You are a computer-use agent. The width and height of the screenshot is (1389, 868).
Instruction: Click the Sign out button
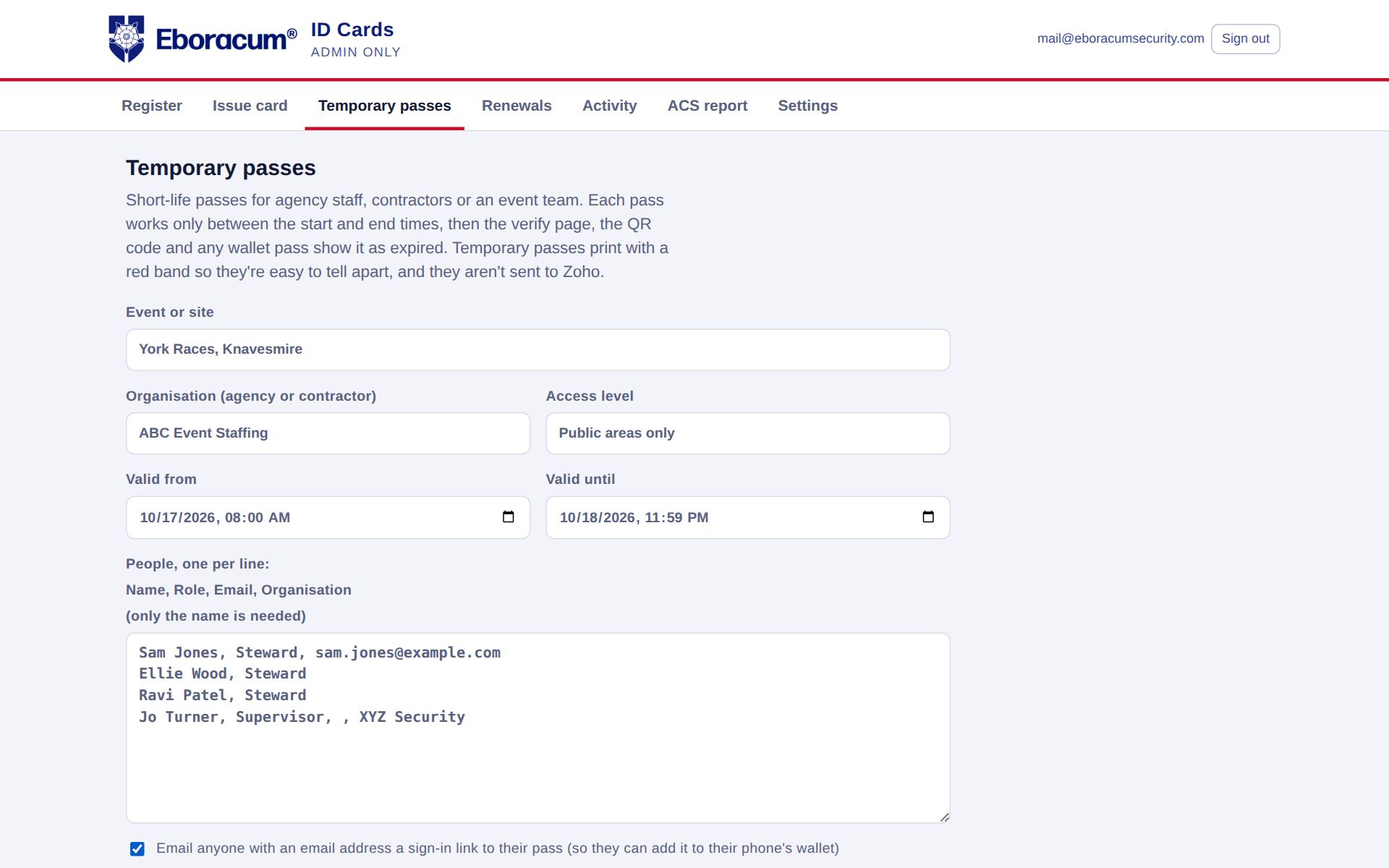[x=1246, y=39]
